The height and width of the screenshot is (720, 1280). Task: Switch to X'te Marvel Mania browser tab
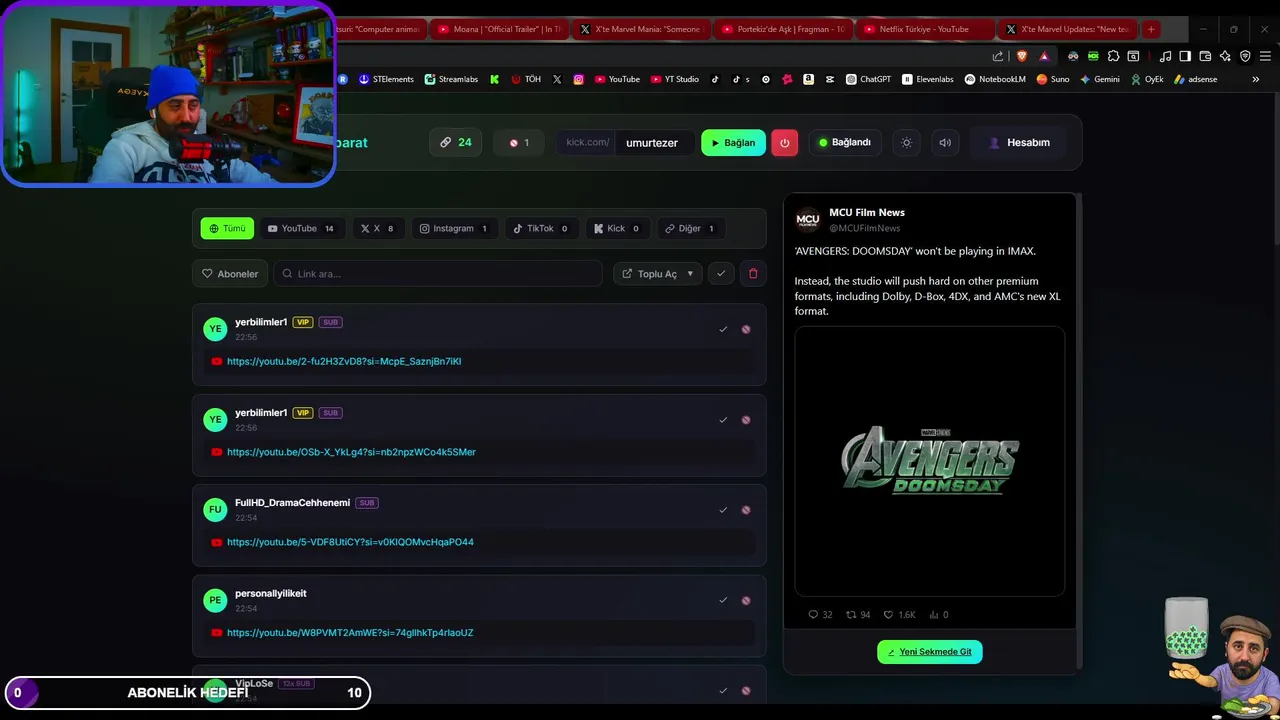click(x=642, y=29)
